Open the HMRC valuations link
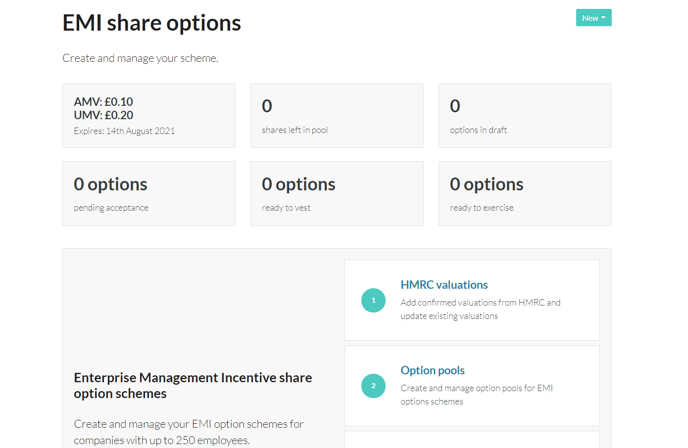Image resolution: width=688 pixels, height=448 pixels. [x=444, y=285]
